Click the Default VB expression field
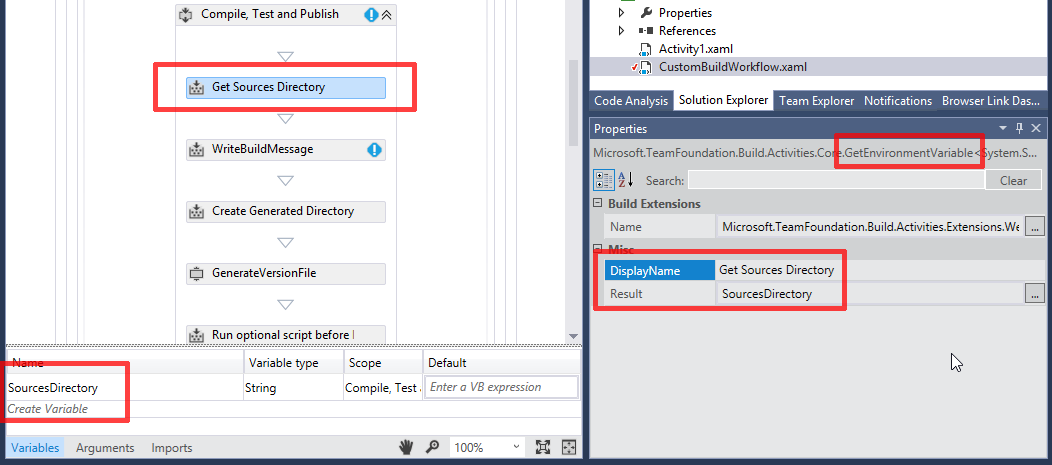The width and height of the screenshot is (1052, 465). (501, 387)
